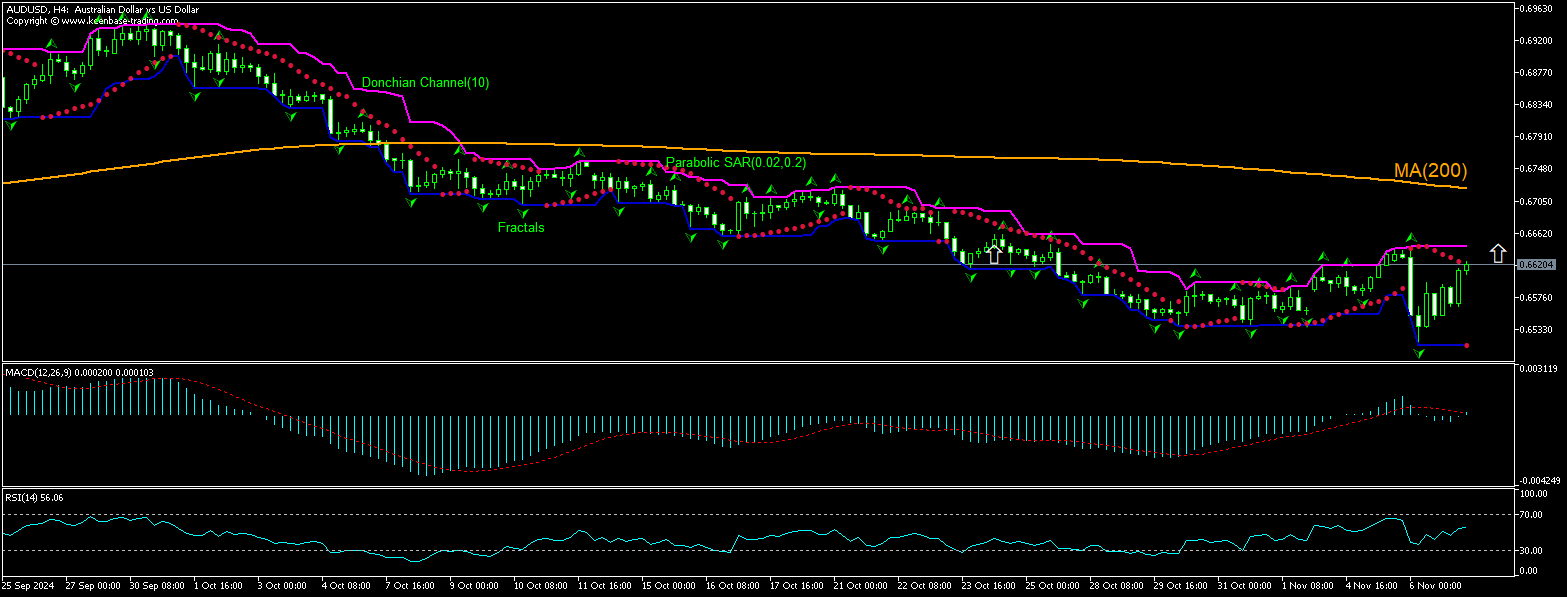1567x597 pixels.
Task: Select the MA(200) label
Action: pyautogui.click(x=1429, y=170)
